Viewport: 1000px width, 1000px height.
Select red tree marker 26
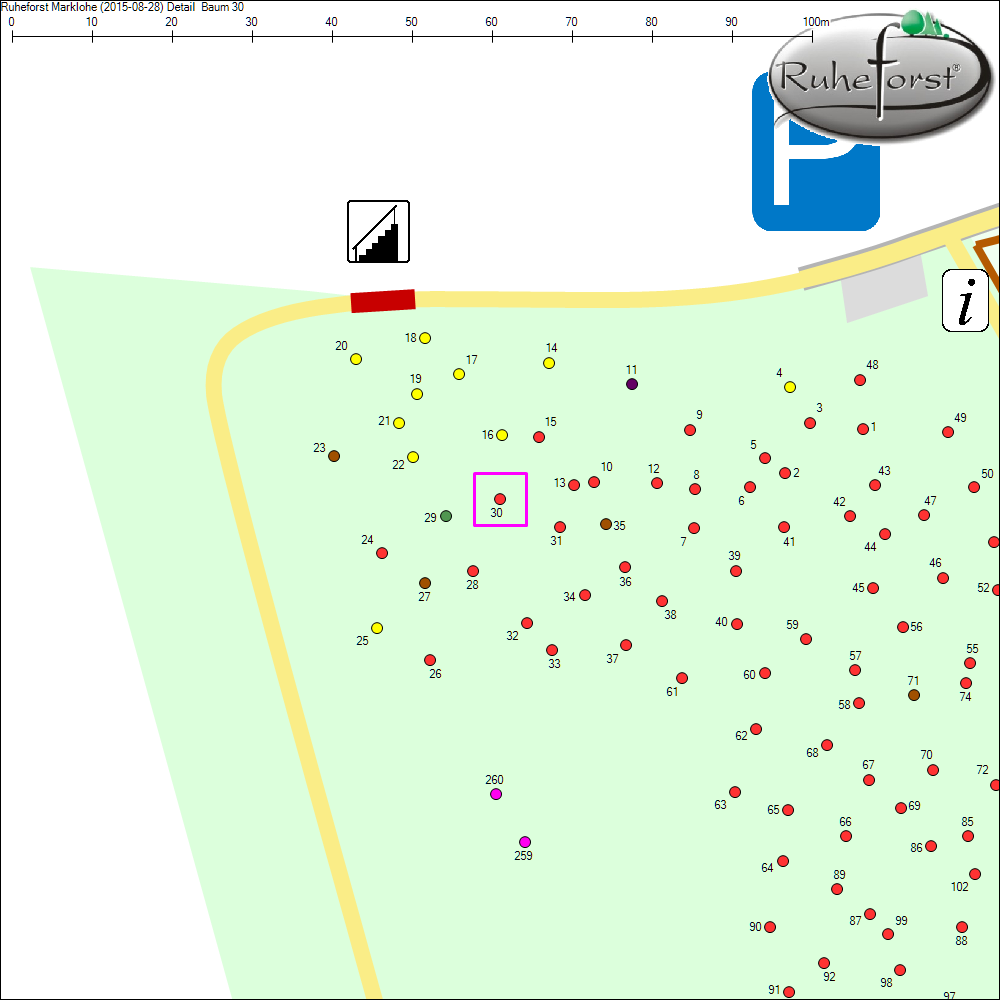[430, 660]
